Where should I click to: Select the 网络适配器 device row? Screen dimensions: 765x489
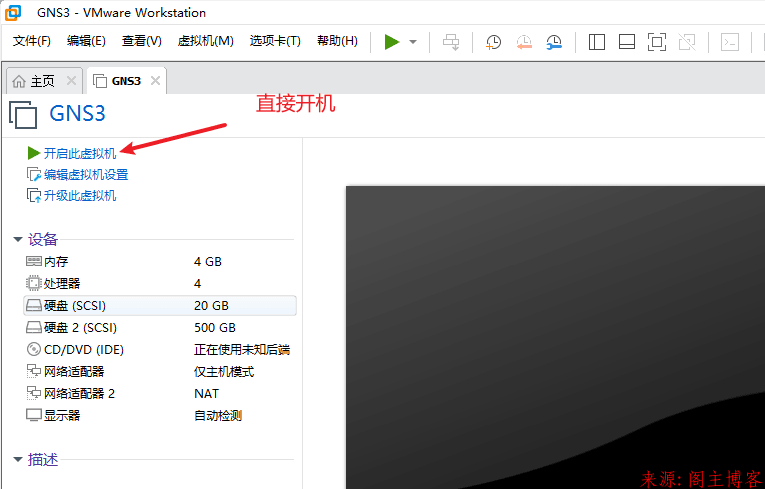coord(160,371)
